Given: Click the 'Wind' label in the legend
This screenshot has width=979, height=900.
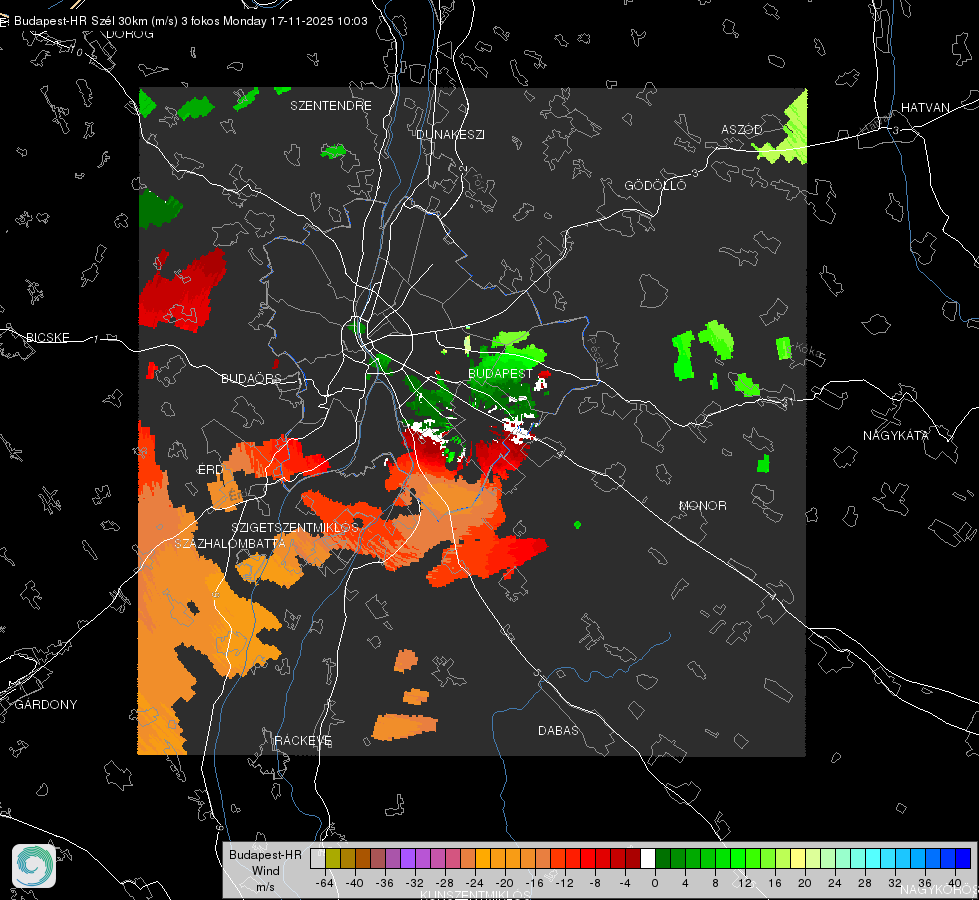Looking at the screenshot, I should pos(265,871).
